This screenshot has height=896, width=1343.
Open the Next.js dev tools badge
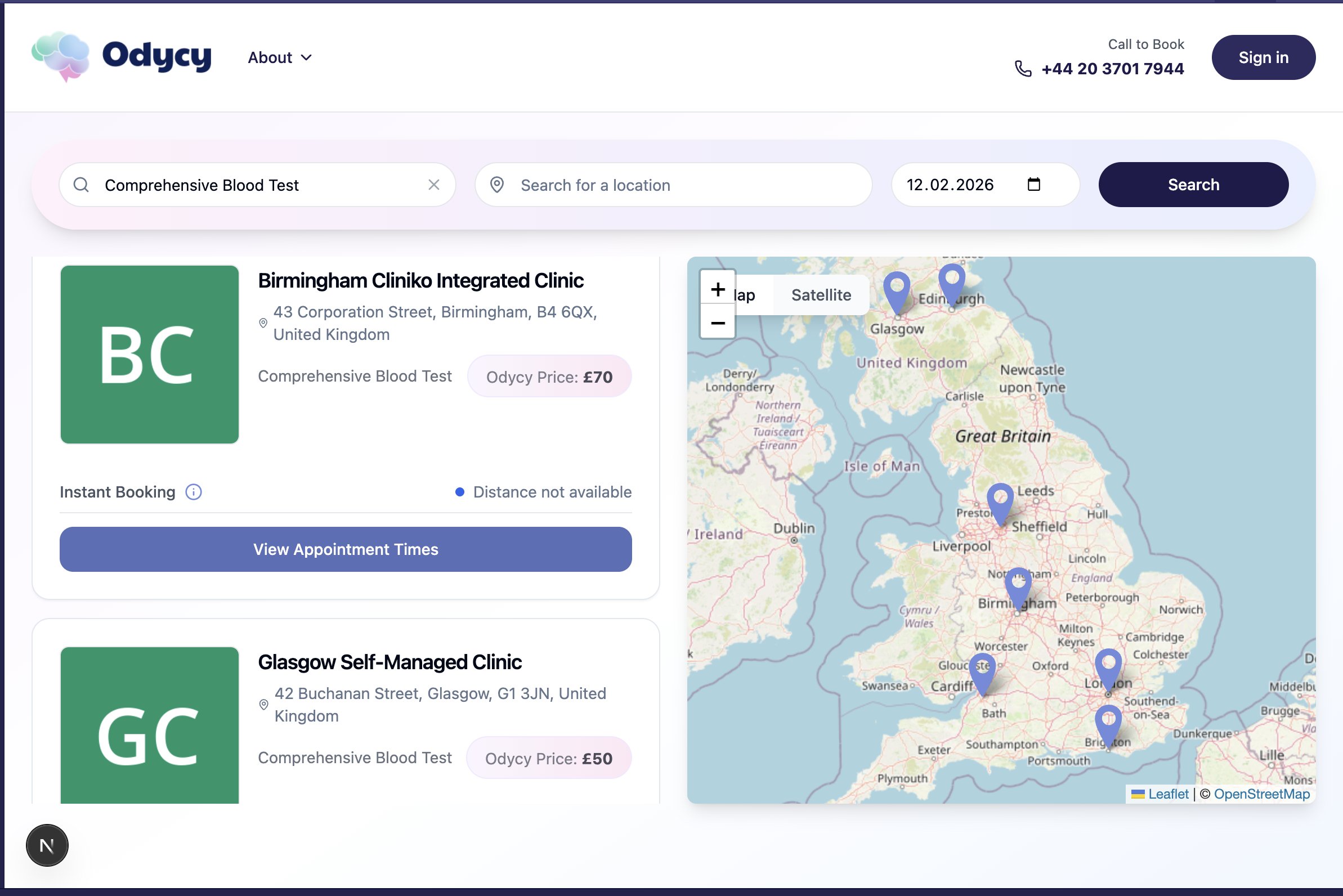click(x=47, y=845)
